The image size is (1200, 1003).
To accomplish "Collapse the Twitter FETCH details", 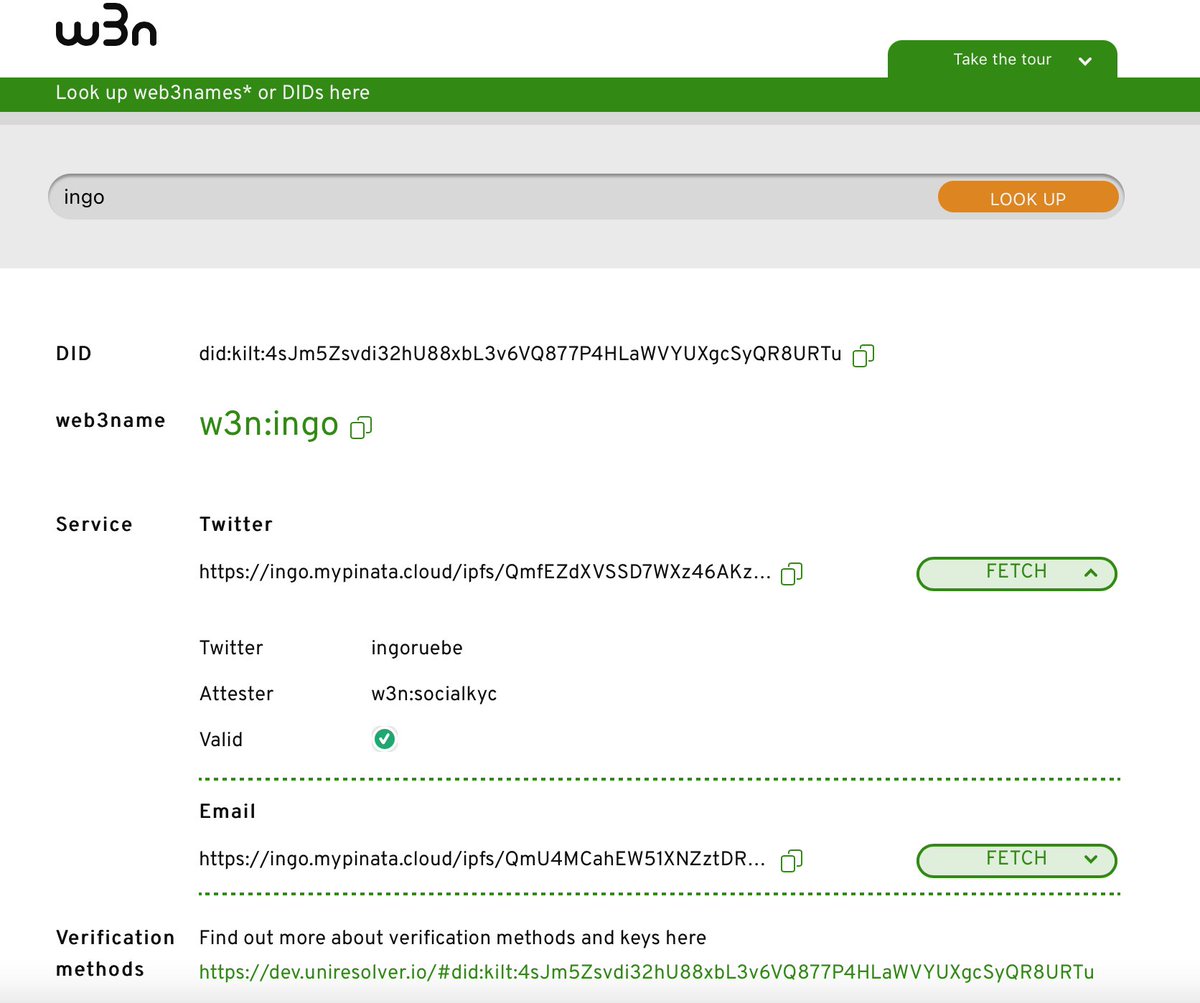I will click(1016, 573).
